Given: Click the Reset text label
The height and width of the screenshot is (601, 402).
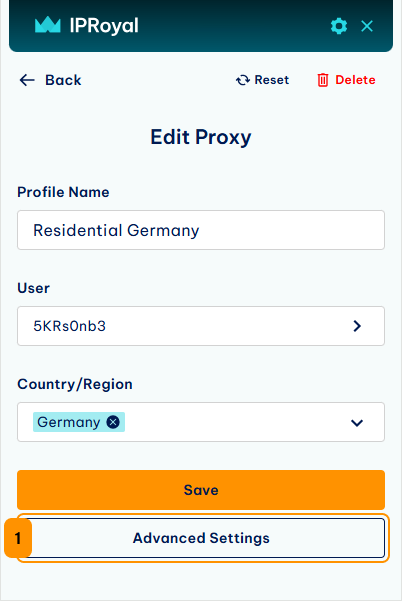Looking at the screenshot, I should coord(272,80).
